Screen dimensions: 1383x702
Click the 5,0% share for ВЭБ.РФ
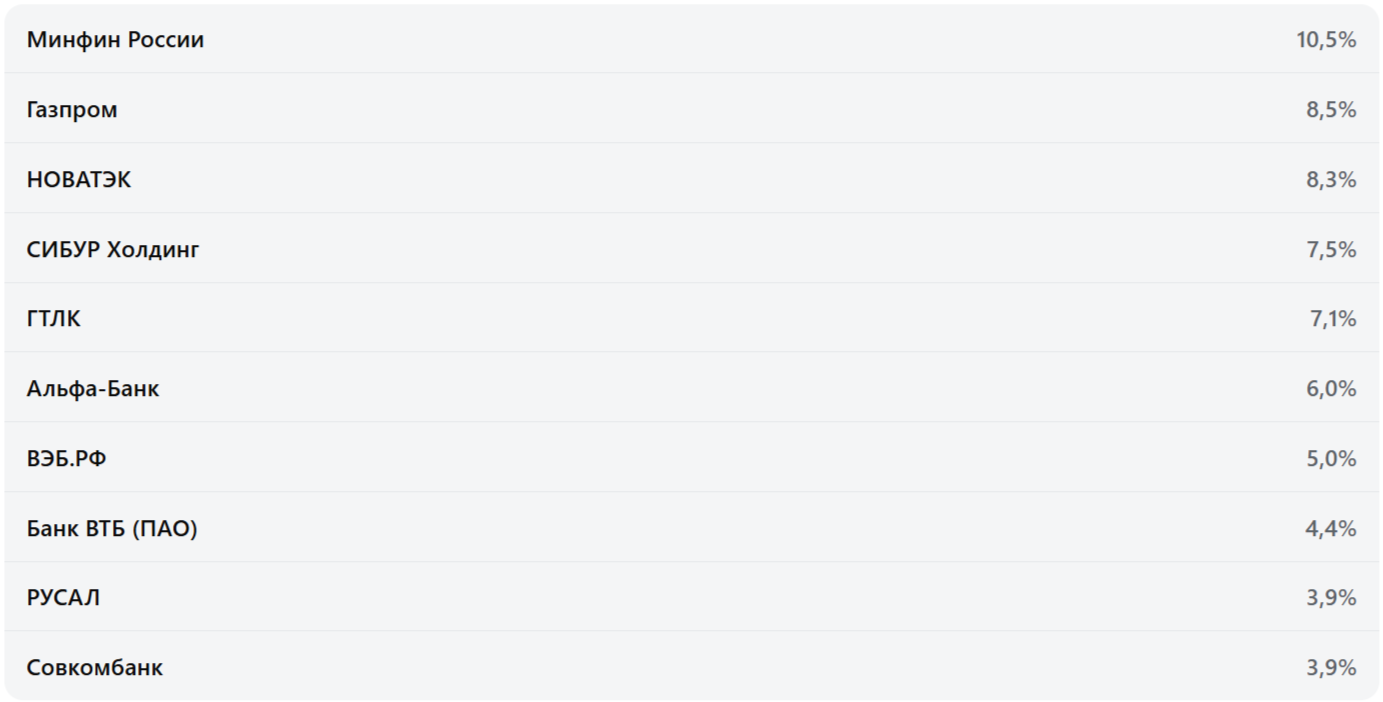(1331, 458)
